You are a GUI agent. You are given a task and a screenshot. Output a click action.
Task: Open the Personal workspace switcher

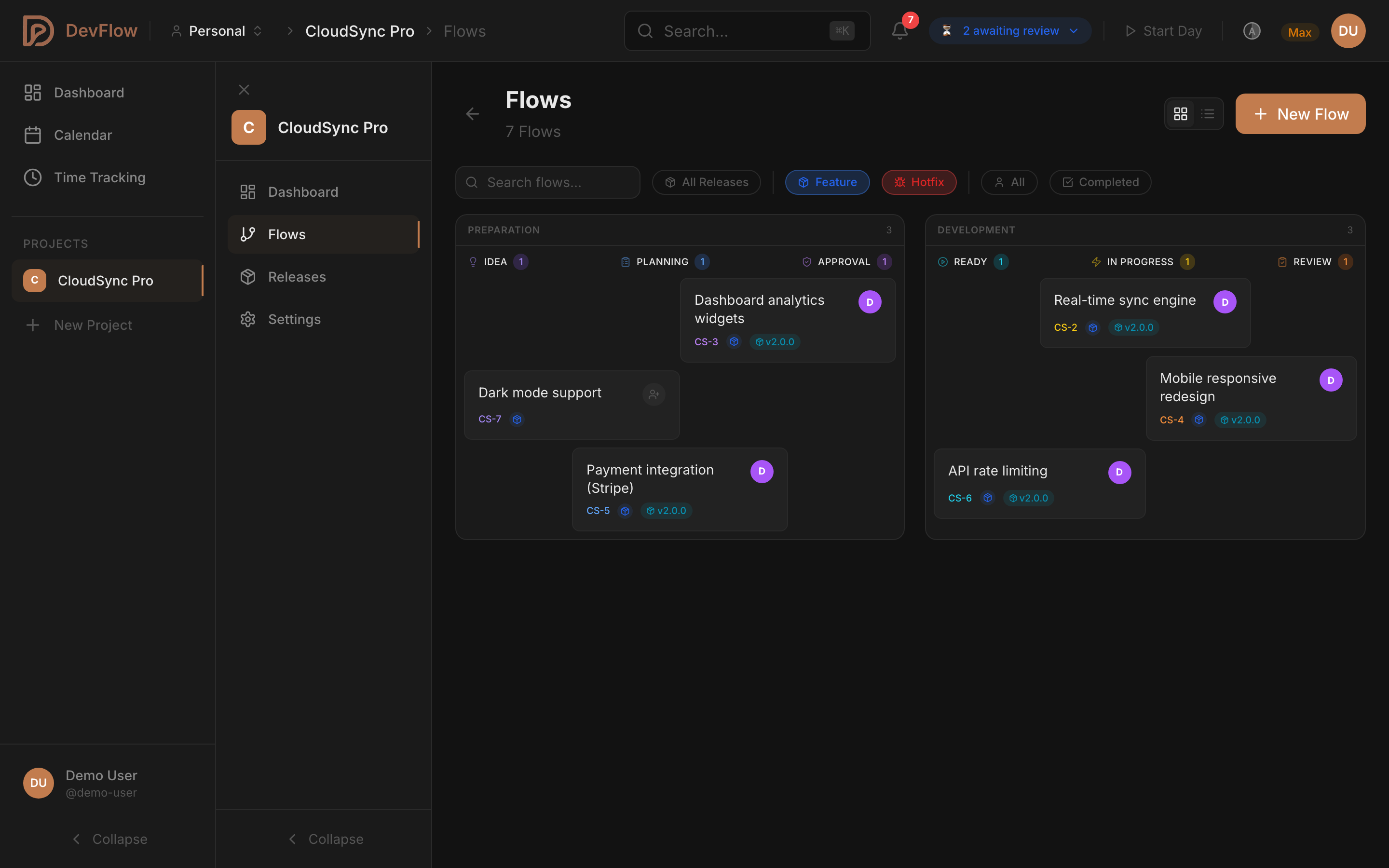(x=217, y=30)
